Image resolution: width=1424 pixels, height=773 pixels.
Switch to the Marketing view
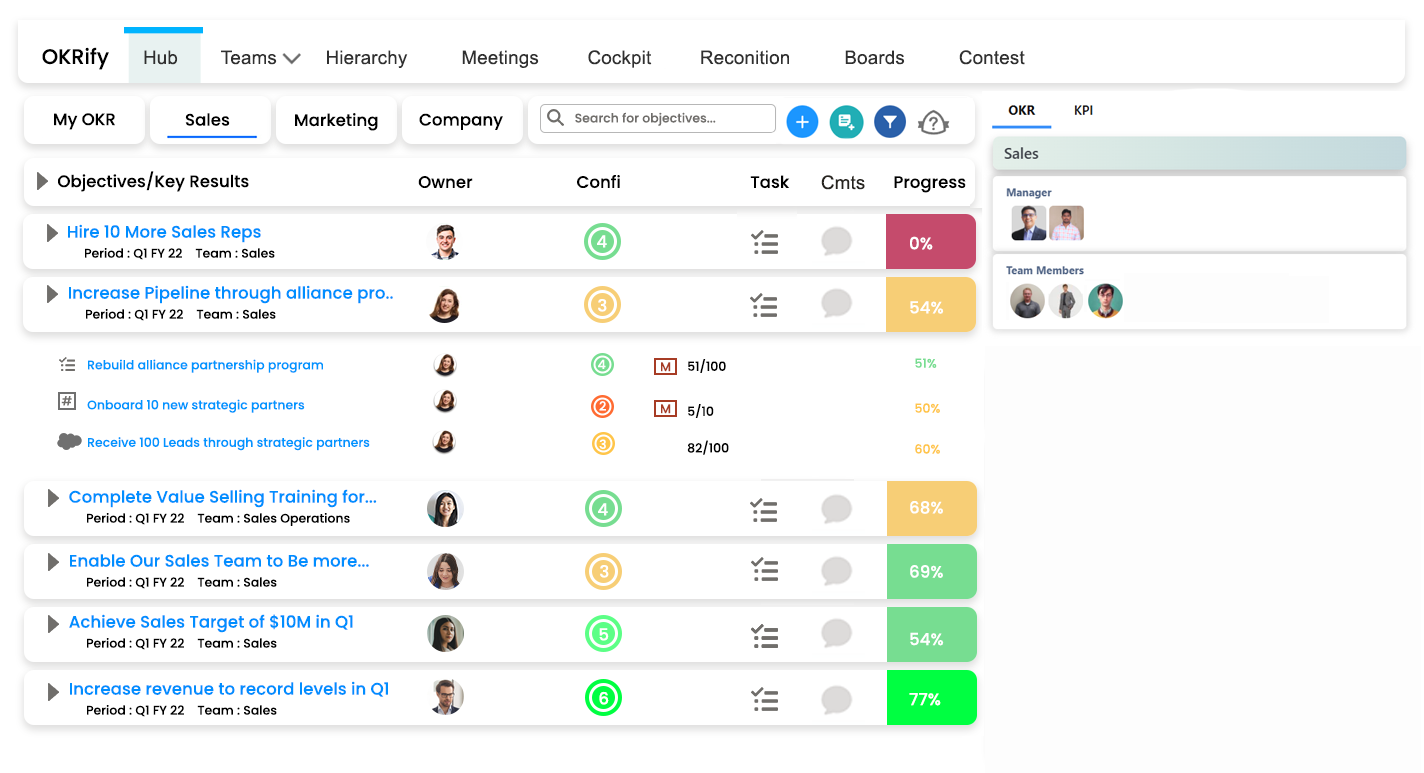(336, 120)
